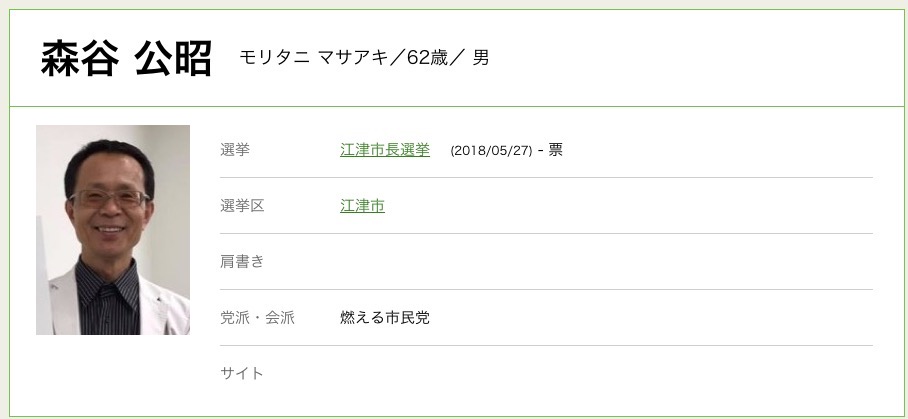Click the empty value area beside 肩書き
The height and width of the screenshot is (419, 908).
(600, 262)
